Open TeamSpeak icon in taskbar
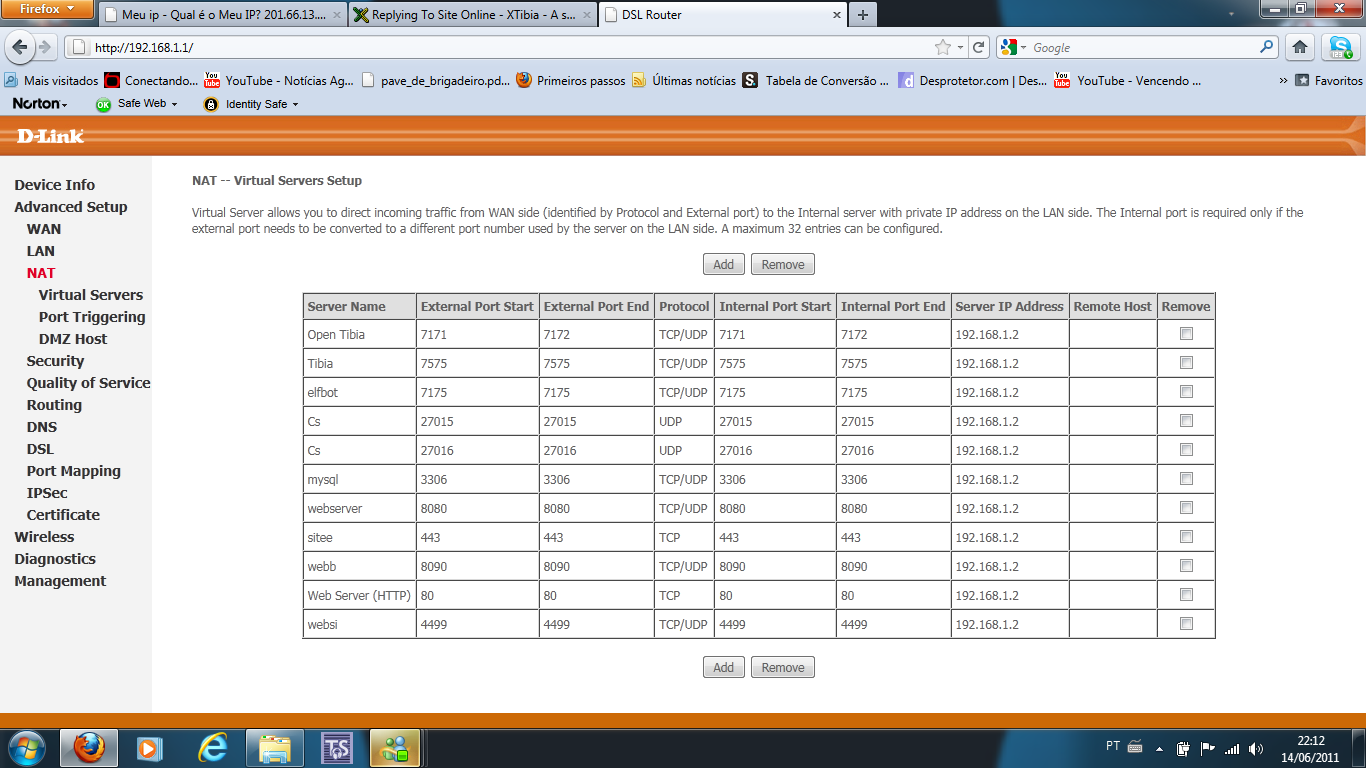This screenshot has height=768, width=1366. (337, 747)
